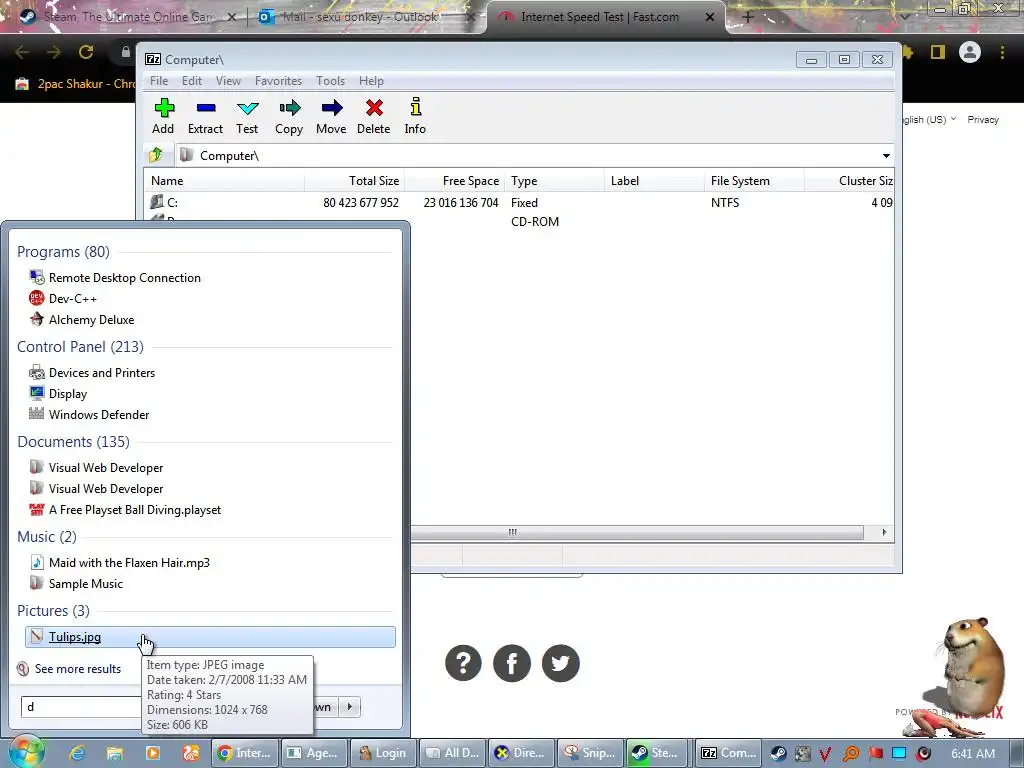Open Tulips.jpg picture result

click(210, 637)
